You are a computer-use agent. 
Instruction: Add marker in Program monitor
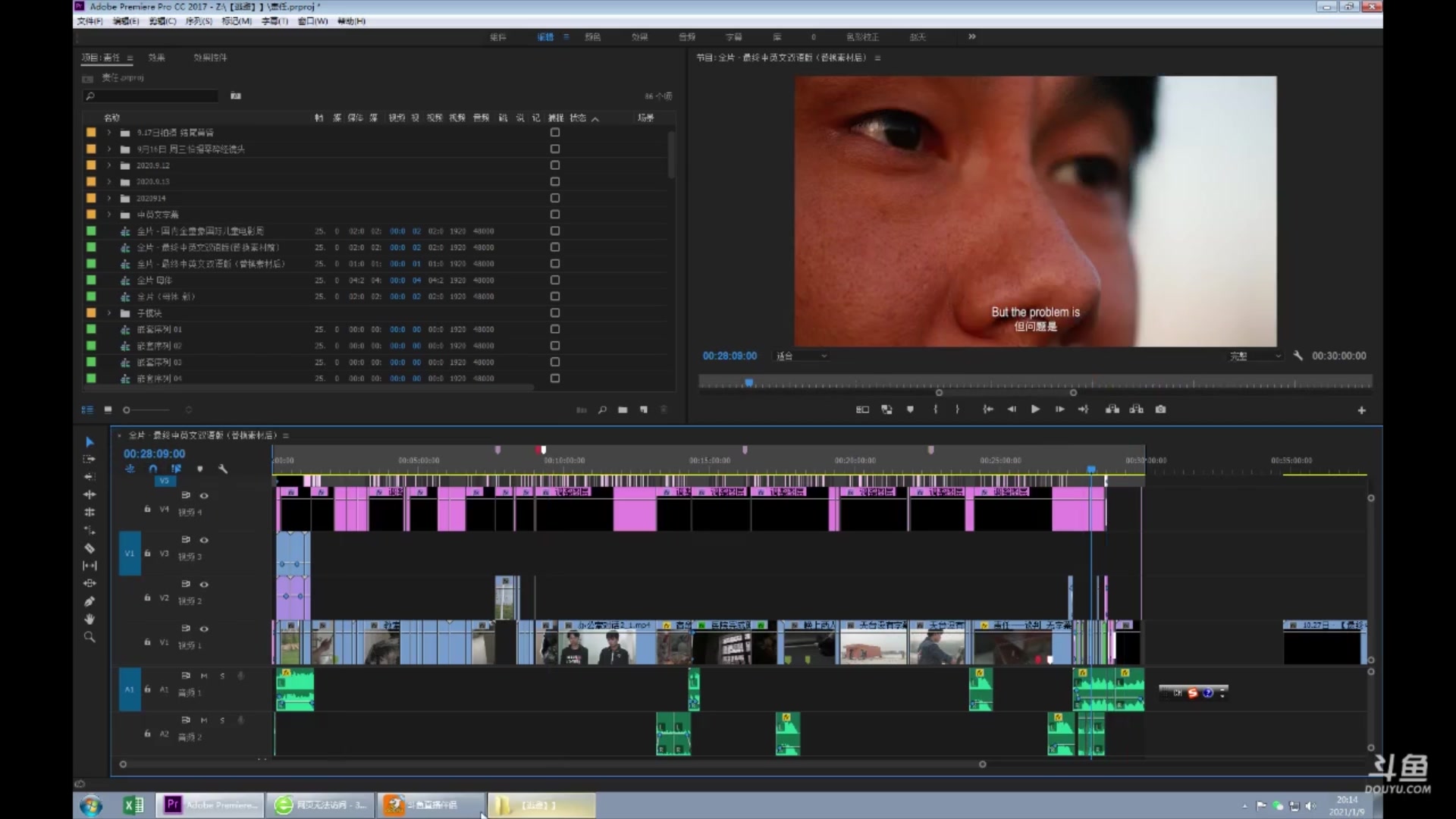click(x=910, y=409)
